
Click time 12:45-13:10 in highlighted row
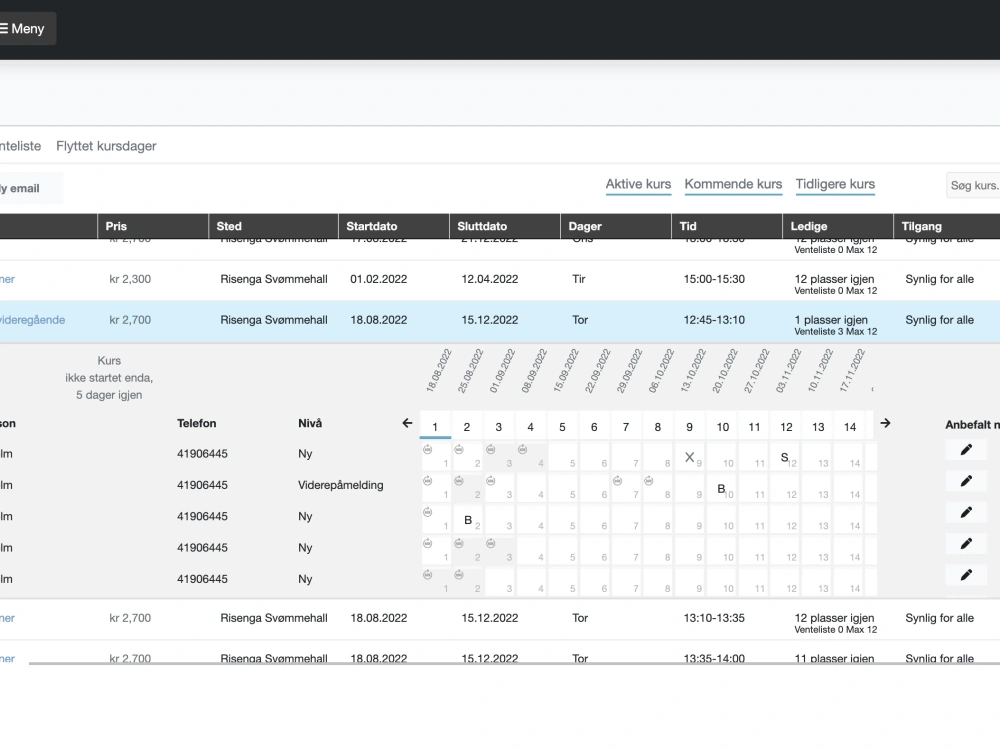tap(714, 320)
